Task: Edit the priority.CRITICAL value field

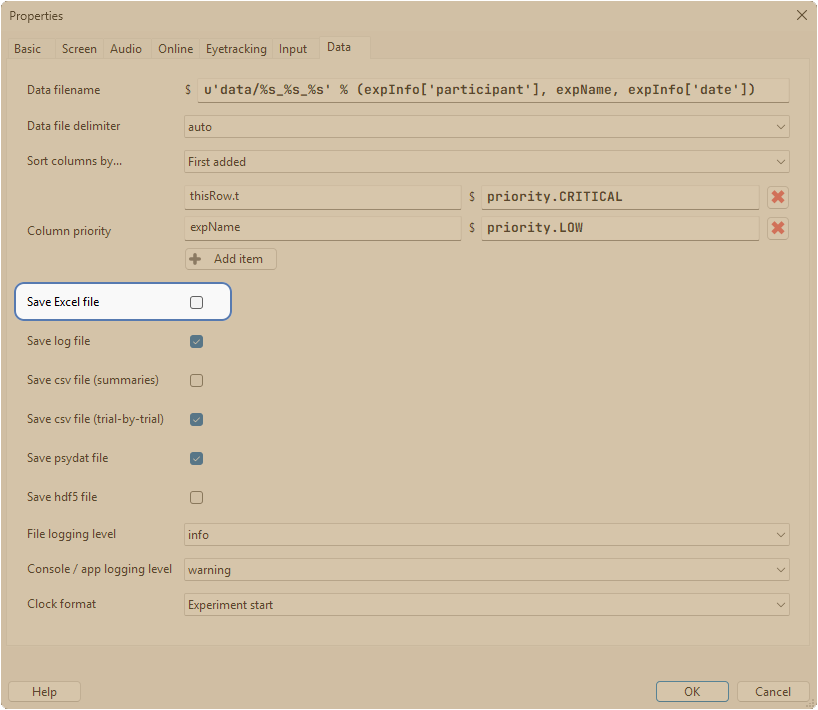Action: click(620, 197)
